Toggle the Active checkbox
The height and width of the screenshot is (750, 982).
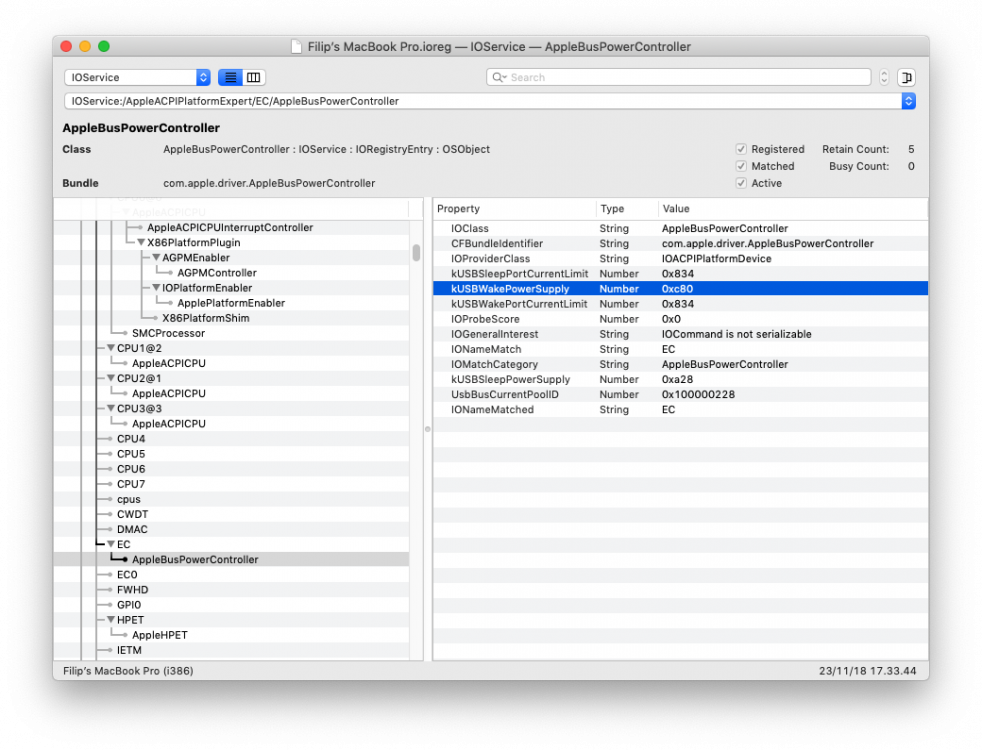pos(742,183)
